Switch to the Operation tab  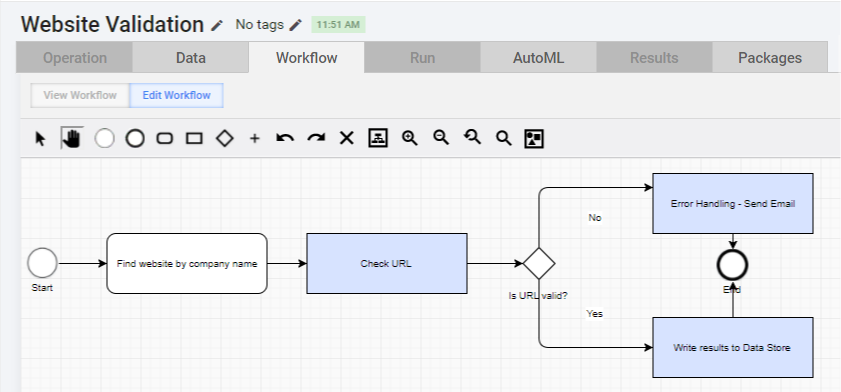coord(75,58)
